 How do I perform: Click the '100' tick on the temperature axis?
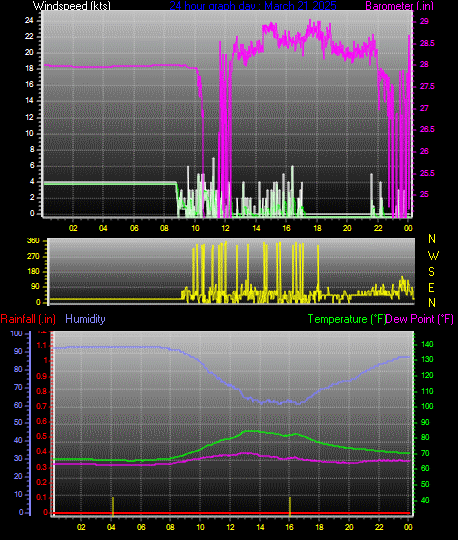pyautogui.click(x=427, y=406)
